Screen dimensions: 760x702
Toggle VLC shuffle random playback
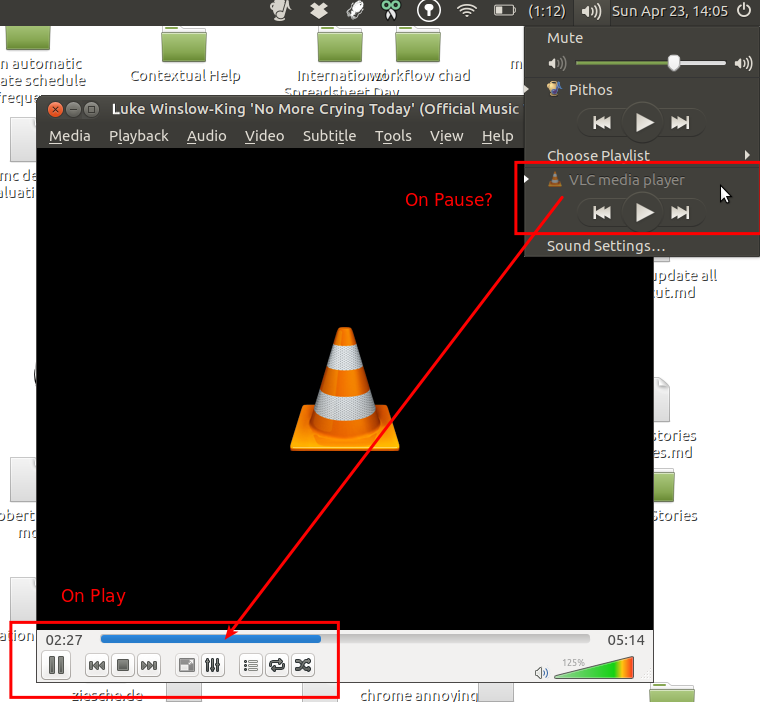point(303,666)
